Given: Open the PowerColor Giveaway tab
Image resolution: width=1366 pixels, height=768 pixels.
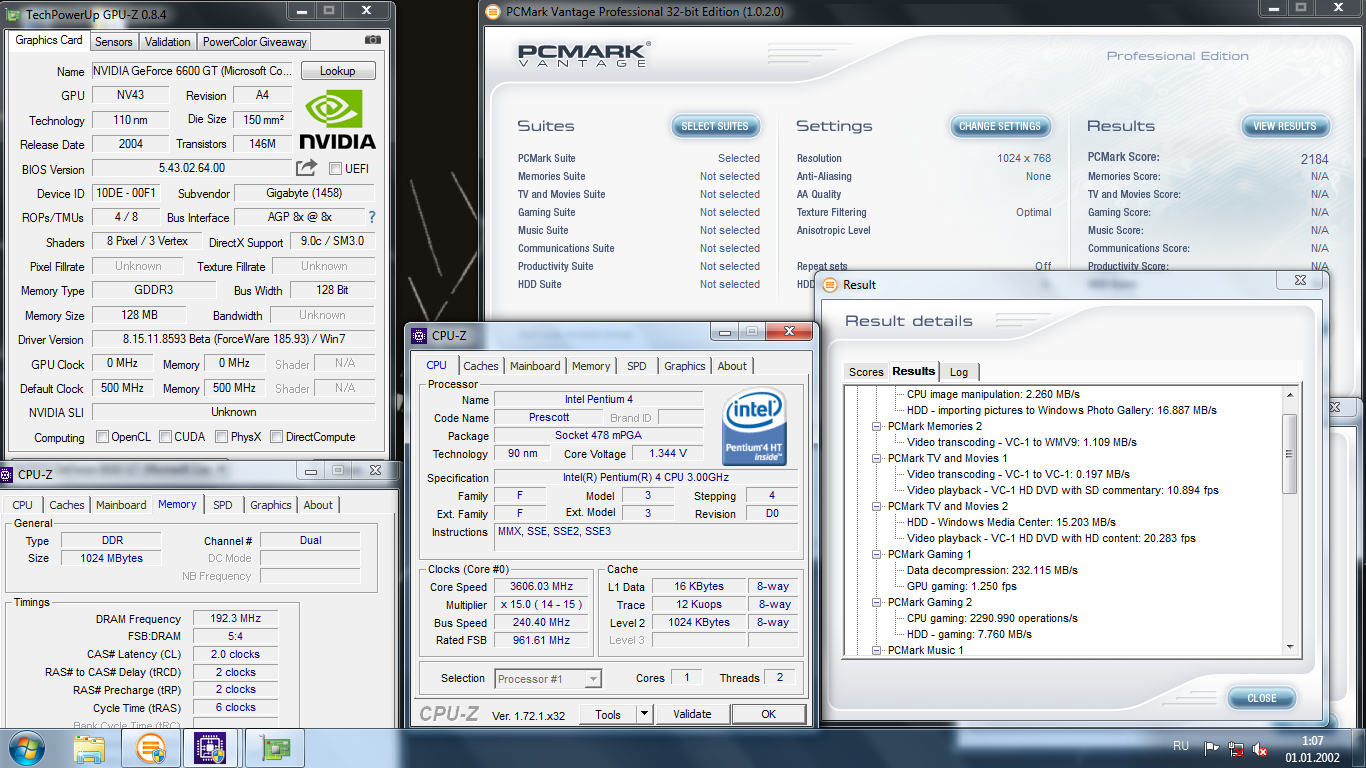Looking at the screenshot, I should pos(254,42).
